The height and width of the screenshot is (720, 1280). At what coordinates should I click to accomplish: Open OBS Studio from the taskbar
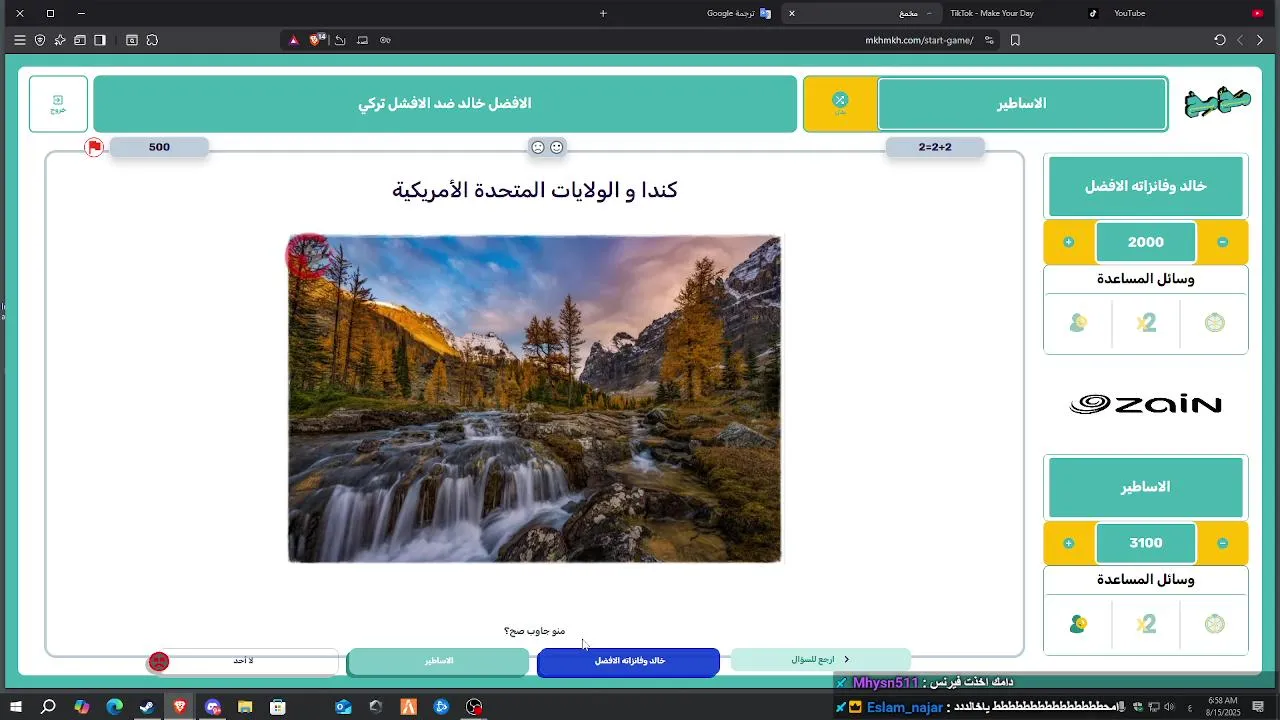475,707
